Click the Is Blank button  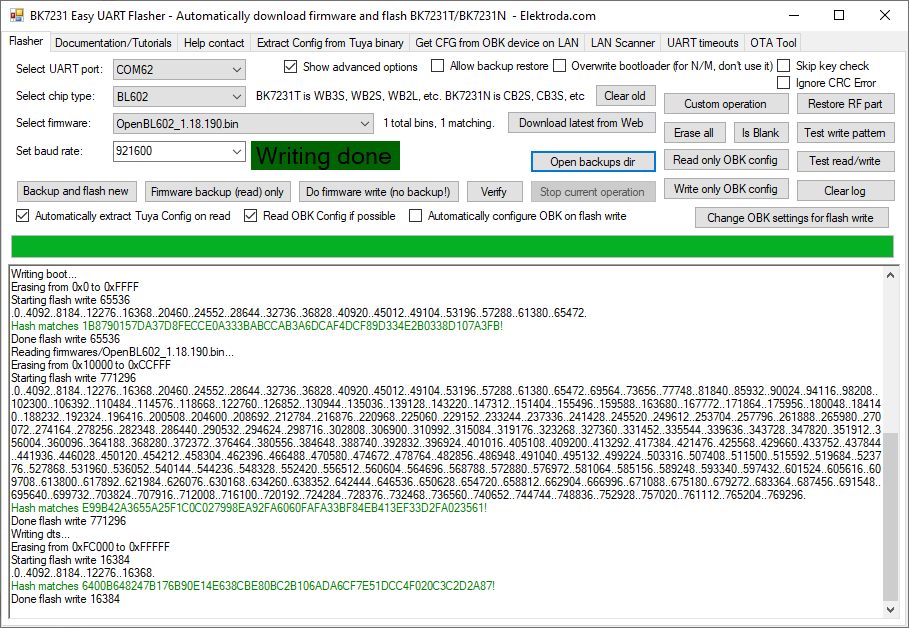tap(761, 133)
